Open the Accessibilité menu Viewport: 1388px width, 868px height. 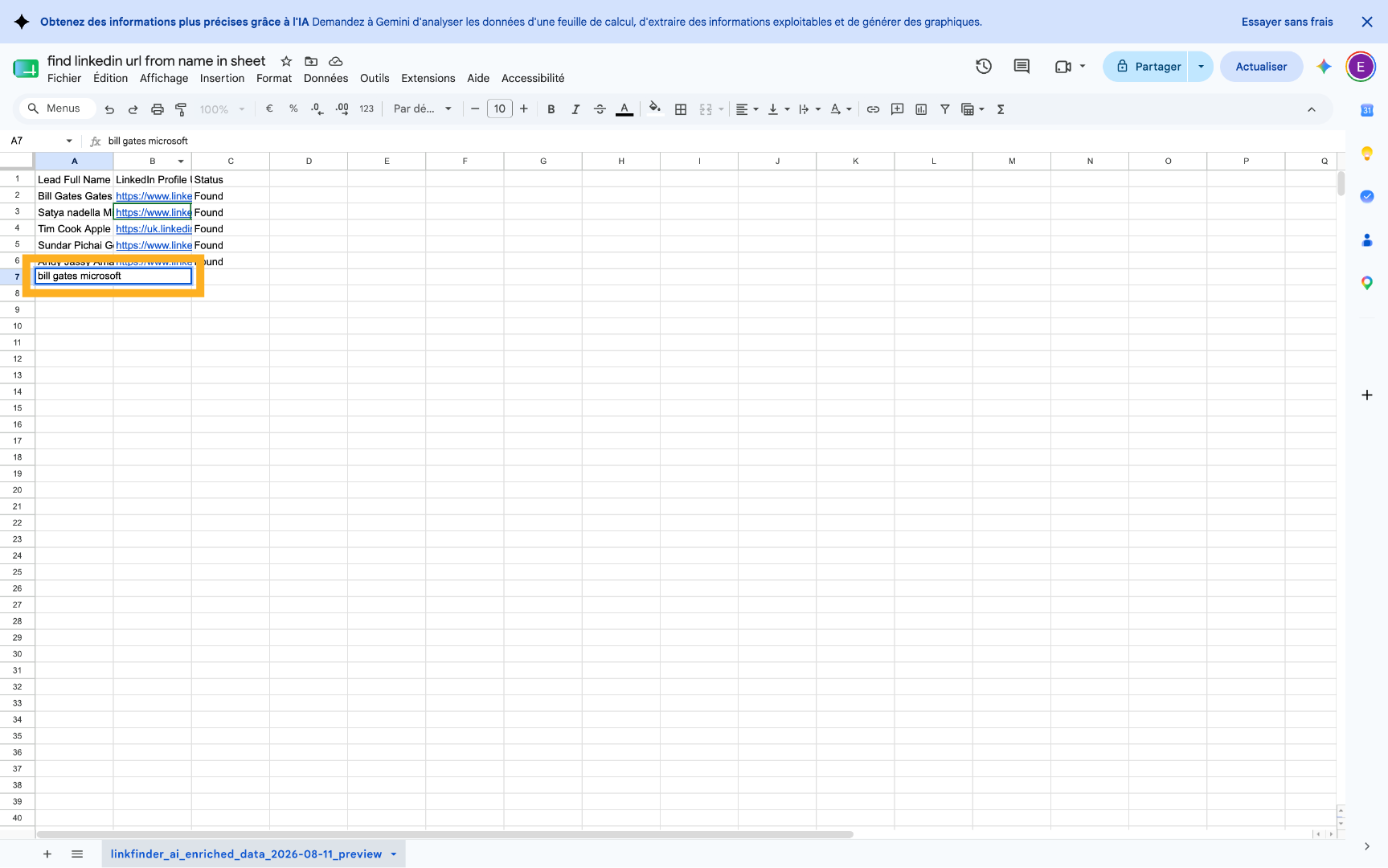point(533,78)
